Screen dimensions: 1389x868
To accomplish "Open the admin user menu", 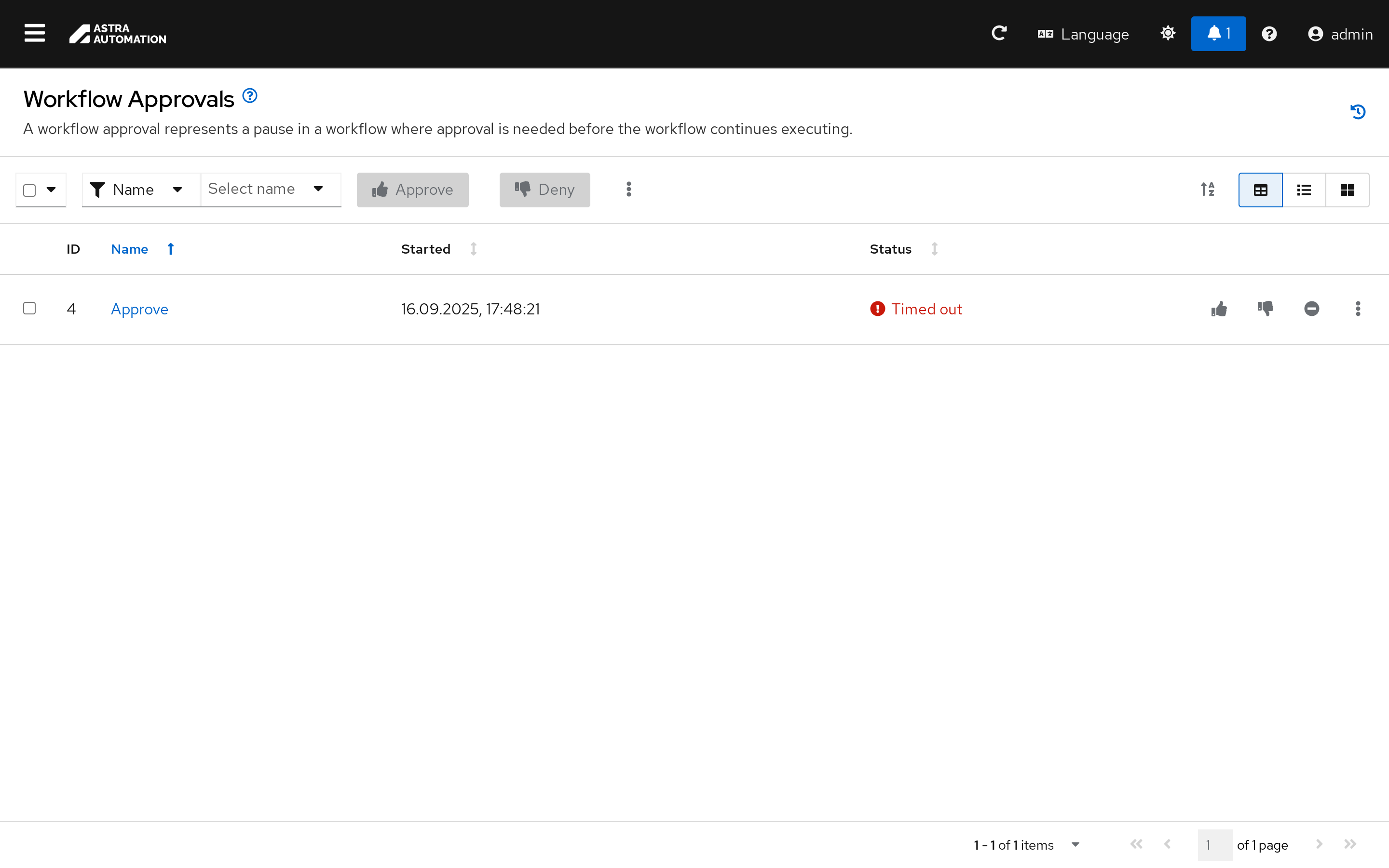I will pos(1340,34).
